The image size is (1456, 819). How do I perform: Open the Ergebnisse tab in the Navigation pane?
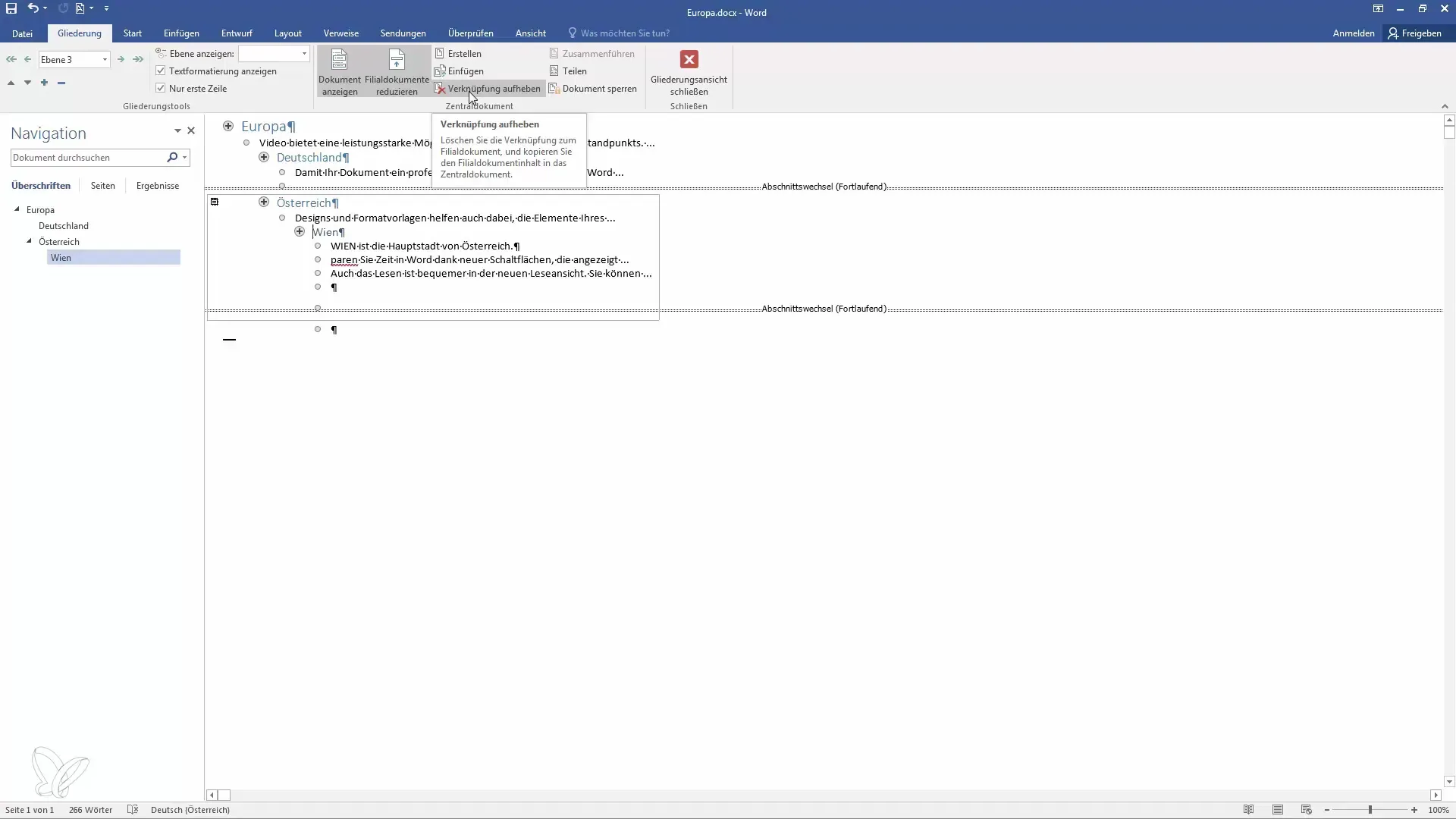(158, 186)
